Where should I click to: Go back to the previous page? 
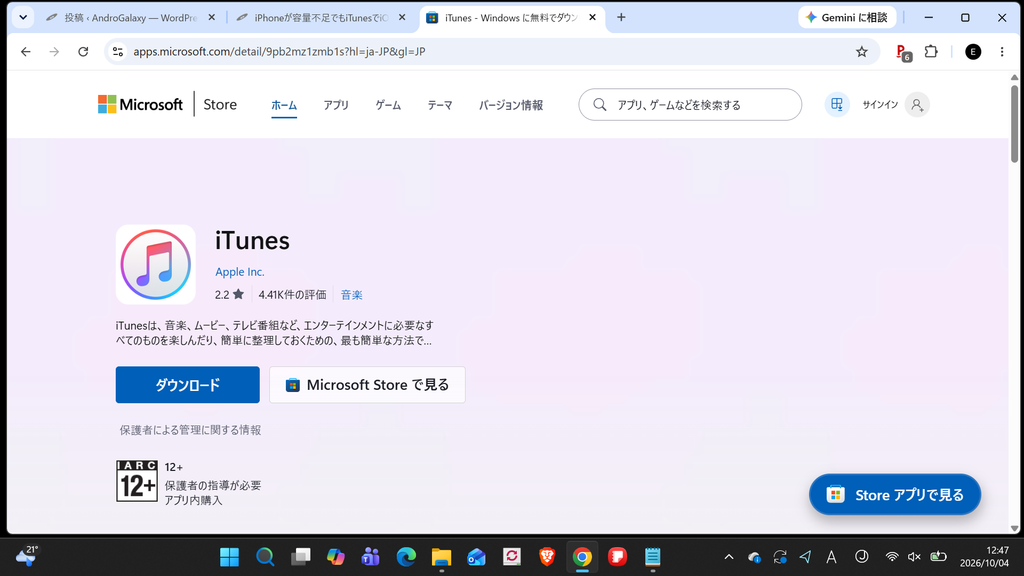(25, 52)
